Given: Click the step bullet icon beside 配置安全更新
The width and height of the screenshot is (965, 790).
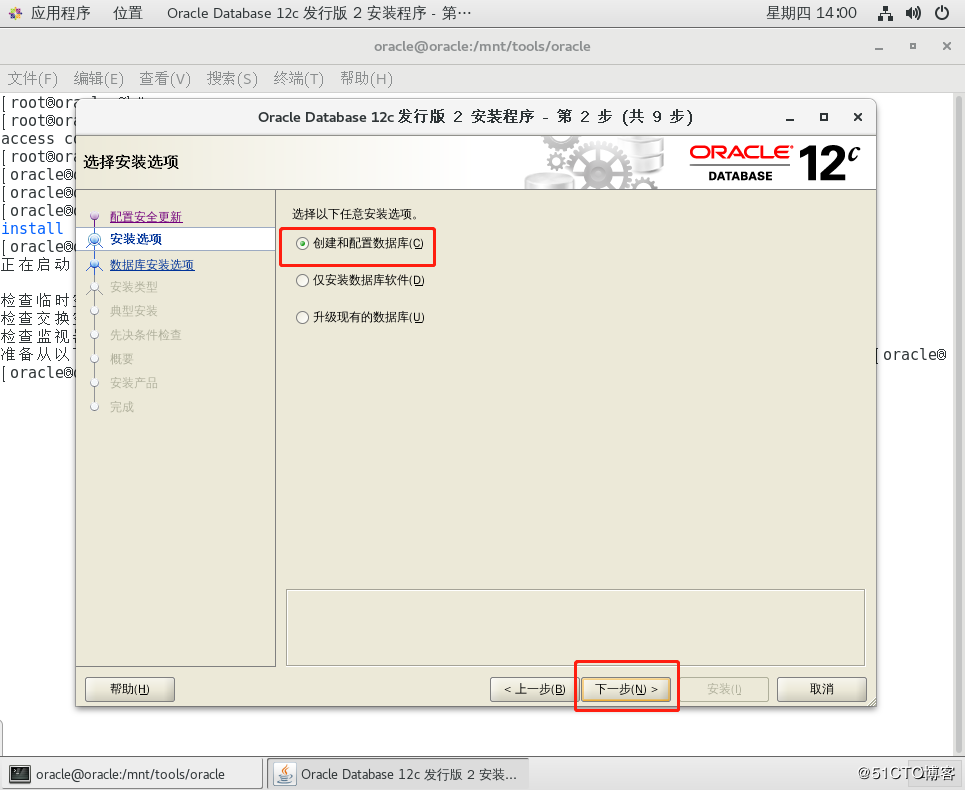Looking at the screenshot, I should pos(94,217).
